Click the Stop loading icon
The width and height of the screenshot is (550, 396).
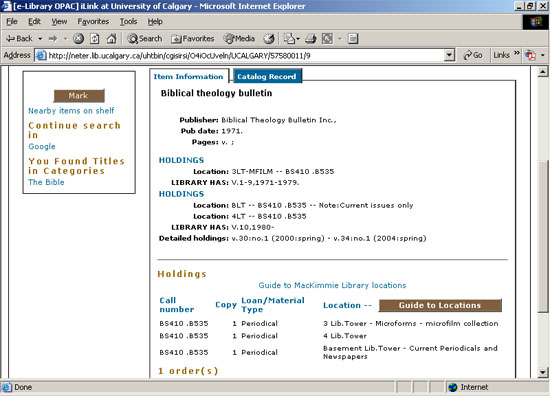[78, 39]
